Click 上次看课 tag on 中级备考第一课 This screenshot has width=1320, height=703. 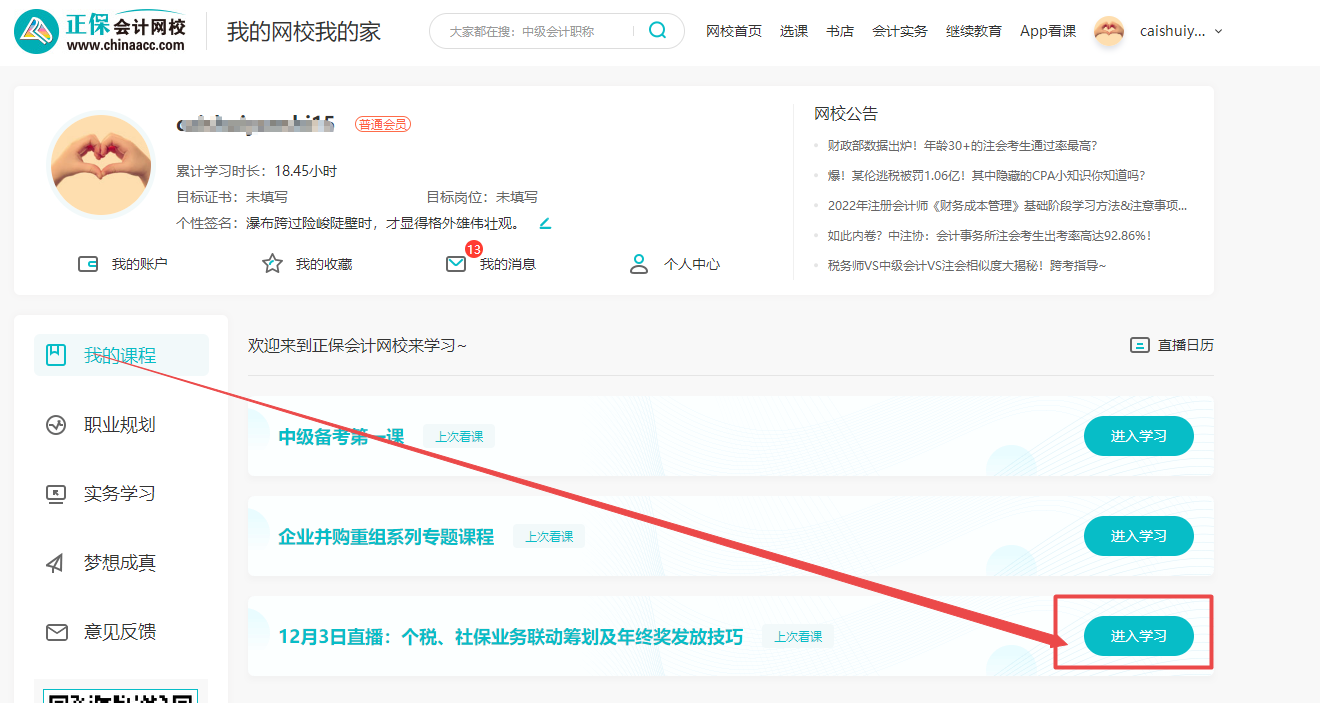(459, 437)
